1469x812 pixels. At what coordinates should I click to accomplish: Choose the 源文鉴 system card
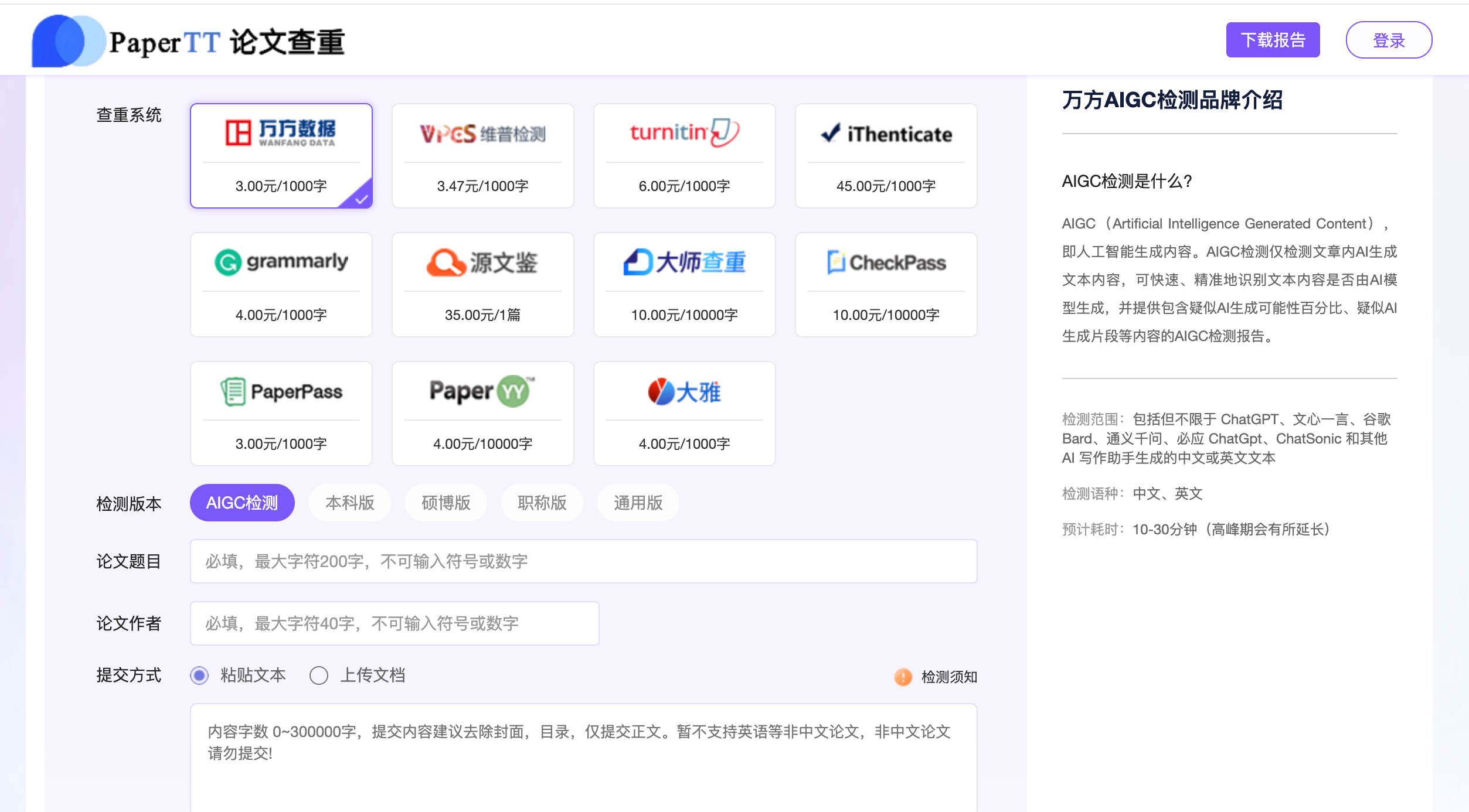coord(483,285)
